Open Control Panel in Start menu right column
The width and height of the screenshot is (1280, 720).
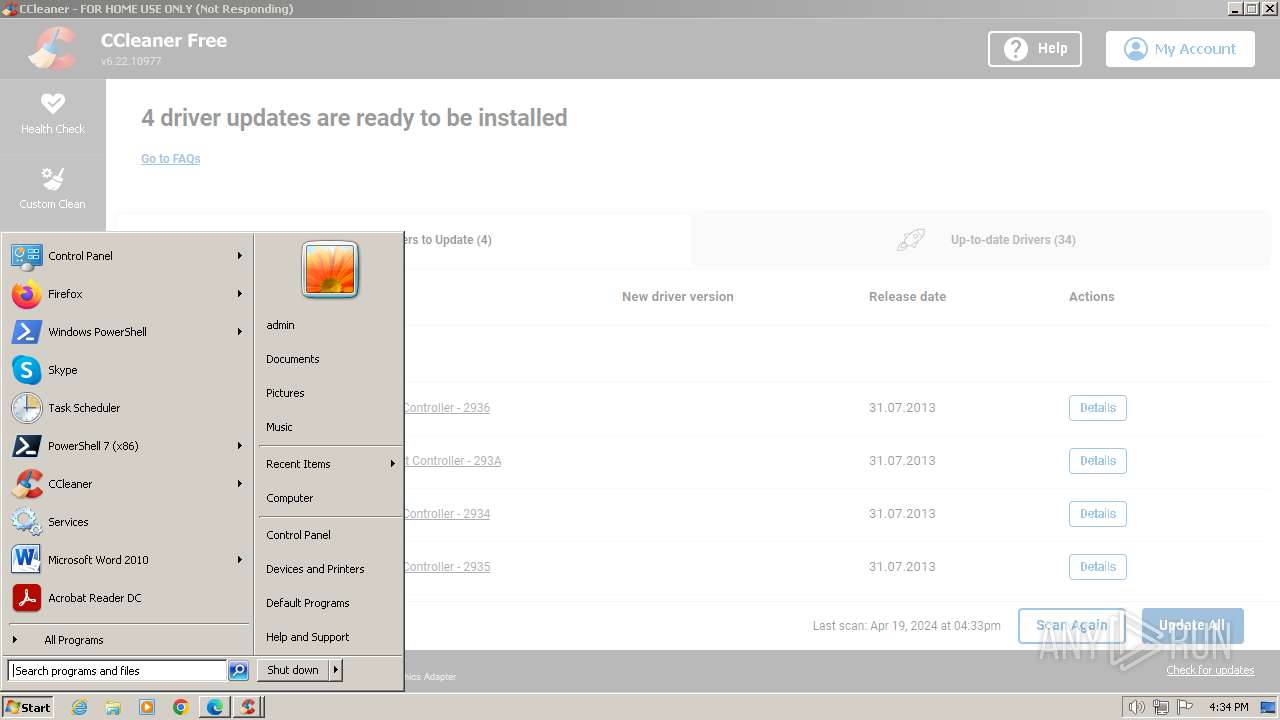330,535
